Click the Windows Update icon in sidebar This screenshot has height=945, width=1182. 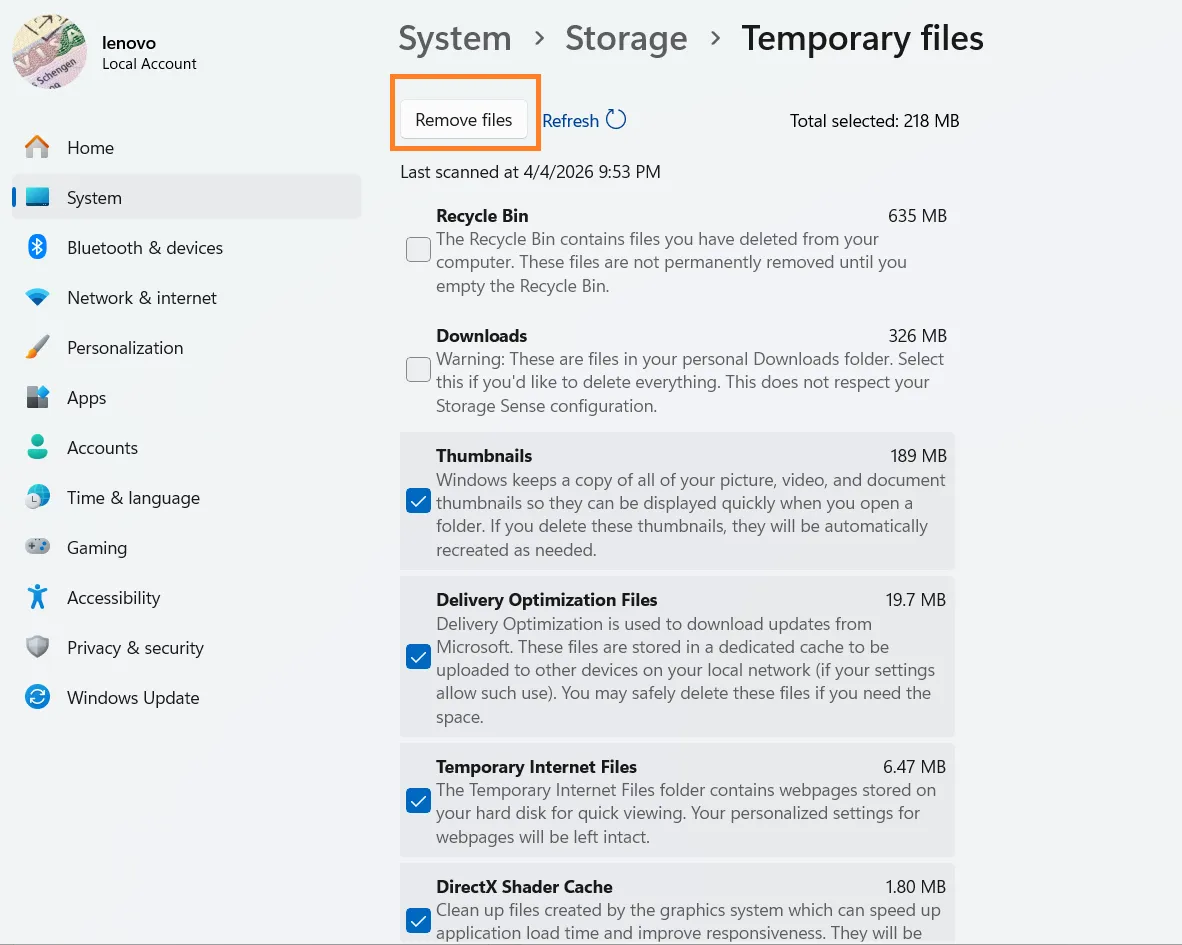click(x=37, y=697)
